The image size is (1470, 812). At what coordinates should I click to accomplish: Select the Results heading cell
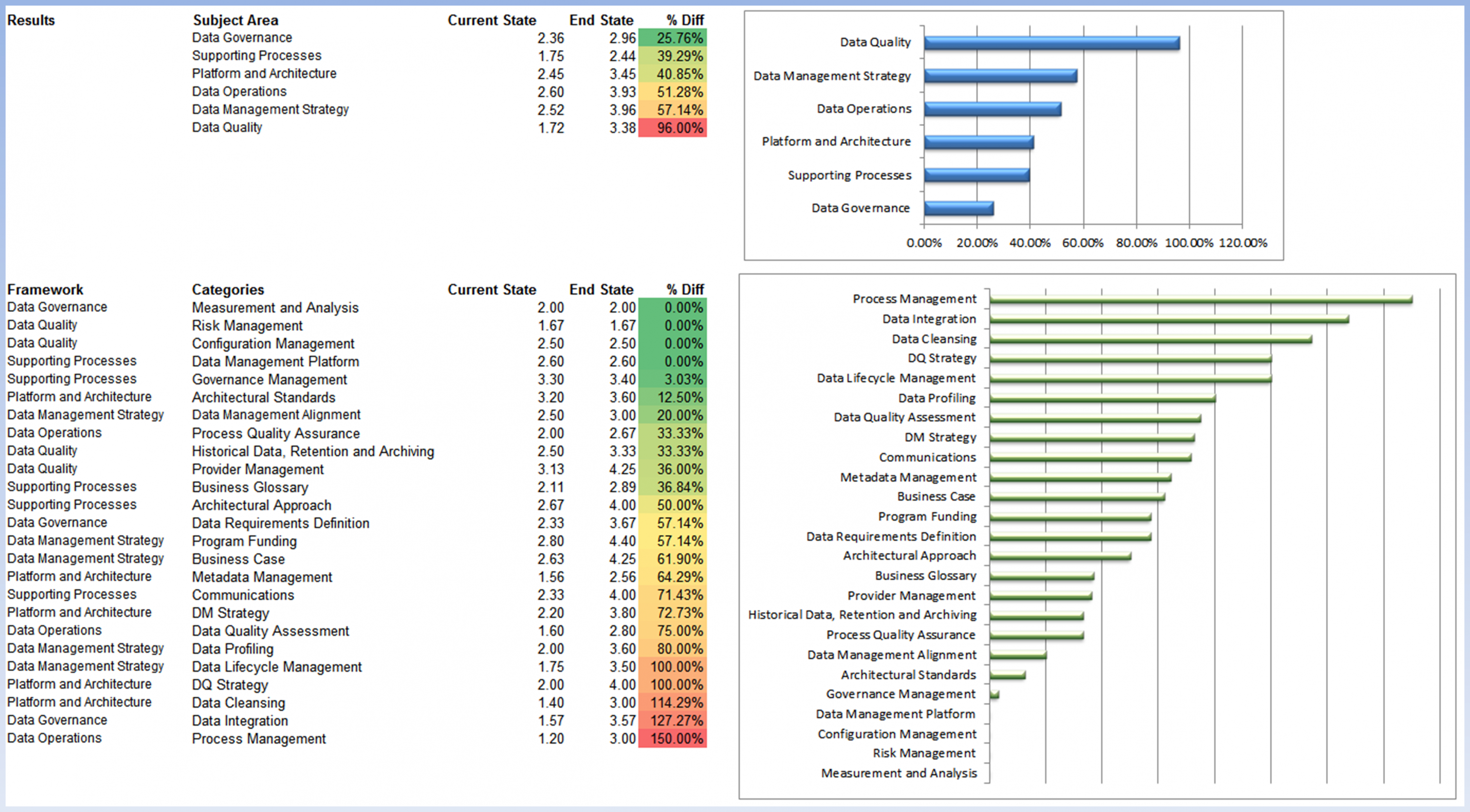point(31,21)
